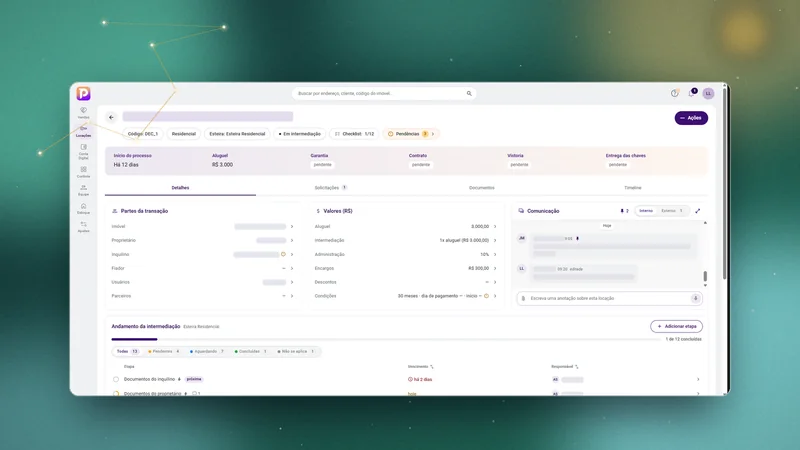
Task: Click the Código DEC_1 chip
Action: pyautogui.click(x=143, y=134)
